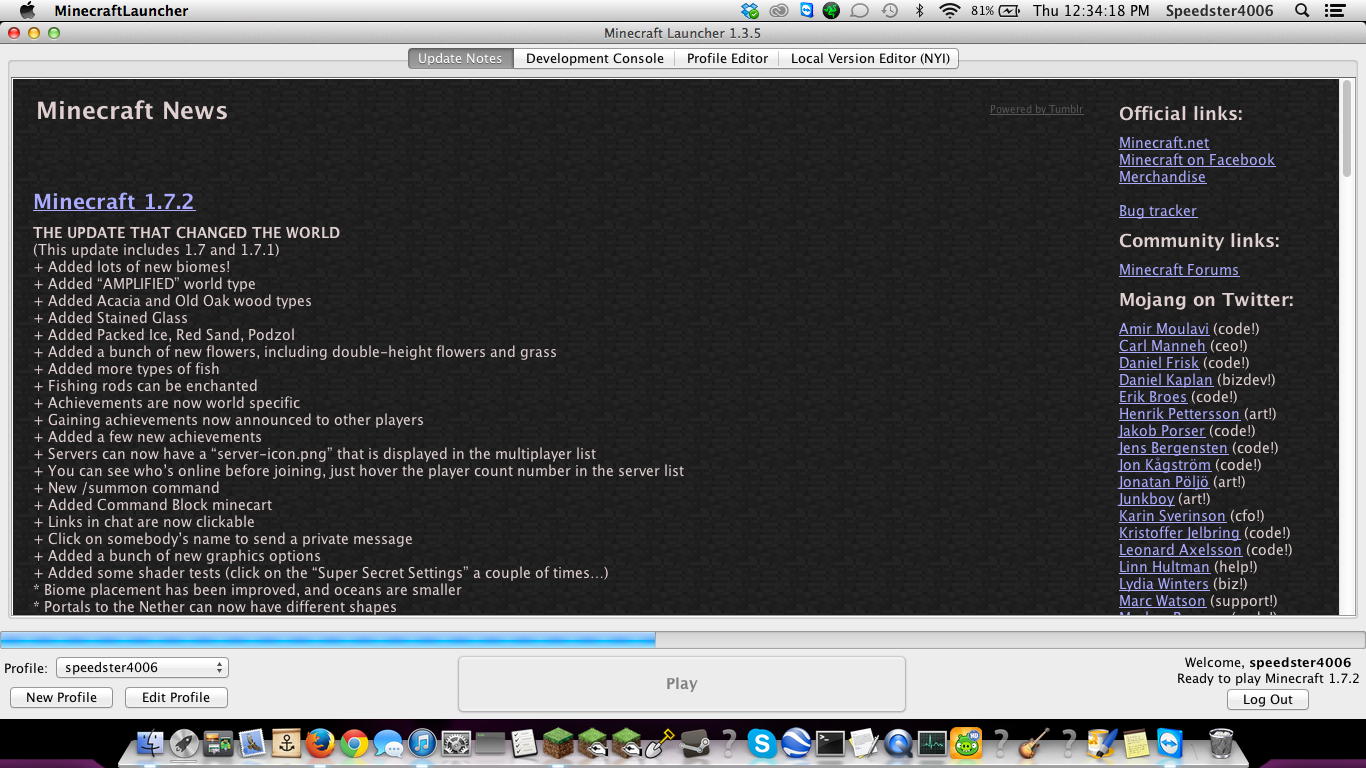Click the "Ready to play Minecraft 1.7.2" text
This screenshot has height=768, width=1366.
pyautogui.click(x=1268, y=678)
